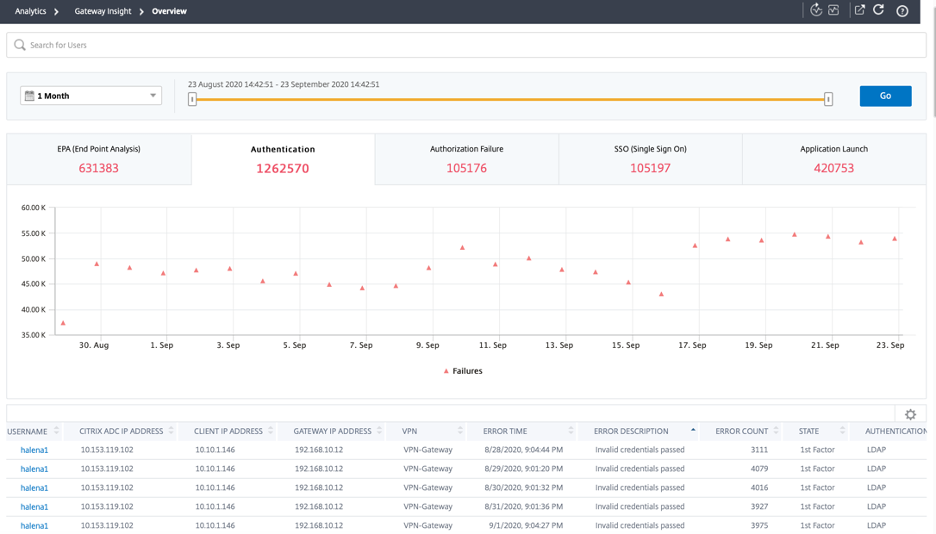Click the Failures legend triangle marker

coord(446,371)
